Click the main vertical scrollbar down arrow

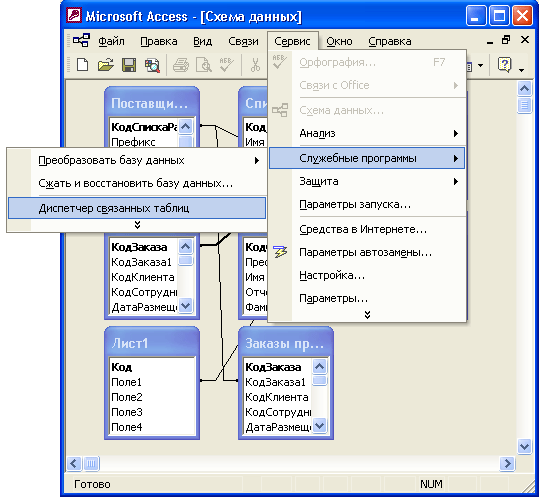pos(524,446)
